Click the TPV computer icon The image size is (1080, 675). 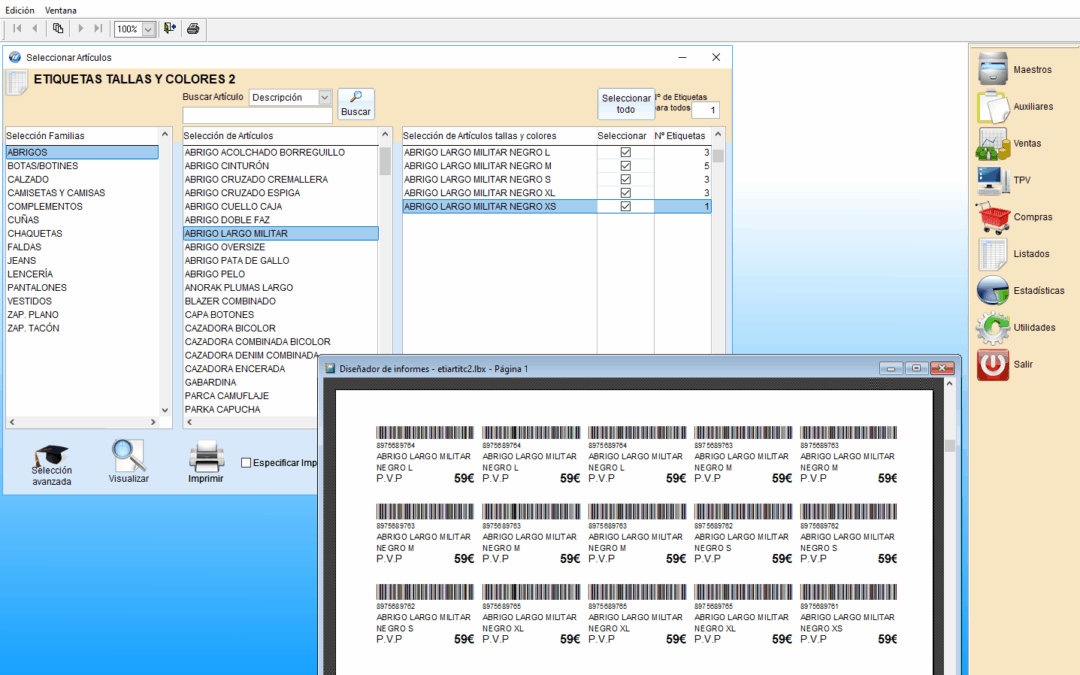coord(993,180)
